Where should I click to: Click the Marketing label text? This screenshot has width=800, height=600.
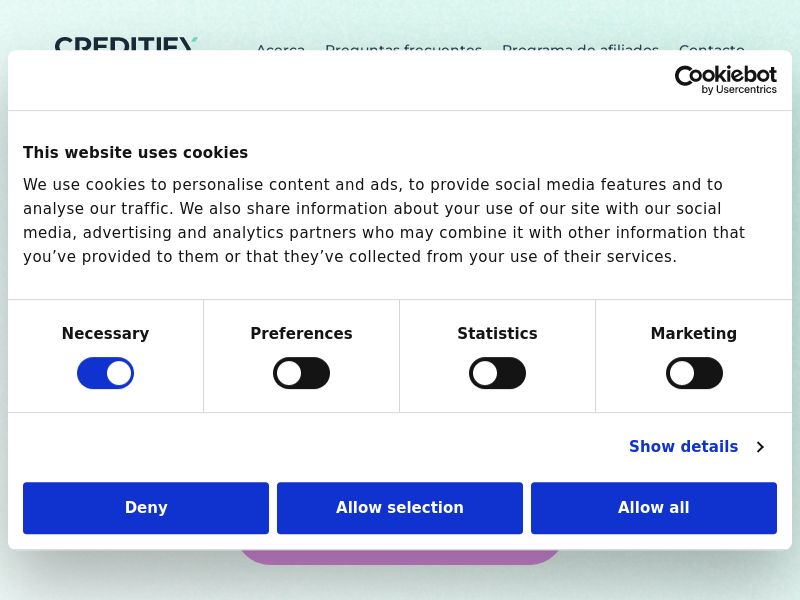pyautogui.click(x=694, y=334)
